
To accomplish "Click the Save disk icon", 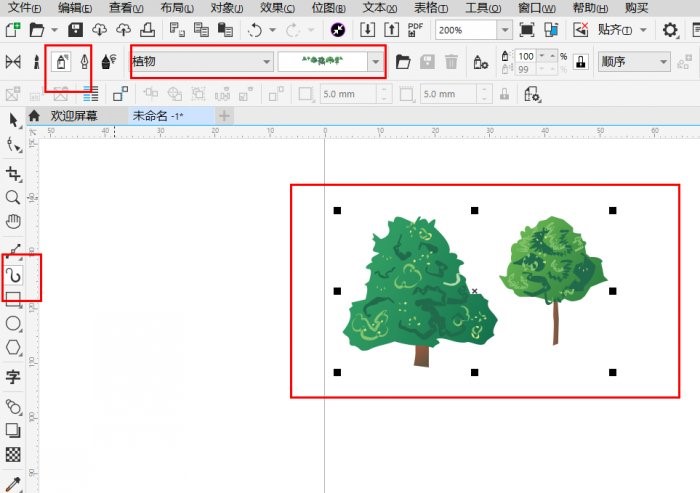I will (x=75, y=30).
